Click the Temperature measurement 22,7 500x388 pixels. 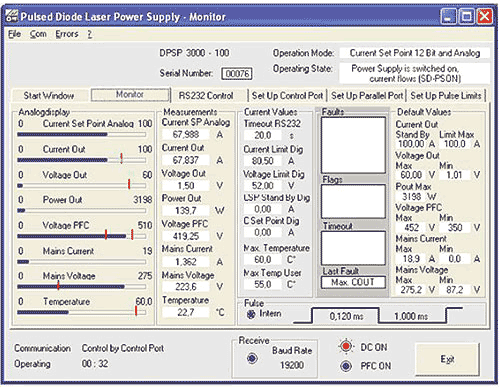tap(186, 313)
